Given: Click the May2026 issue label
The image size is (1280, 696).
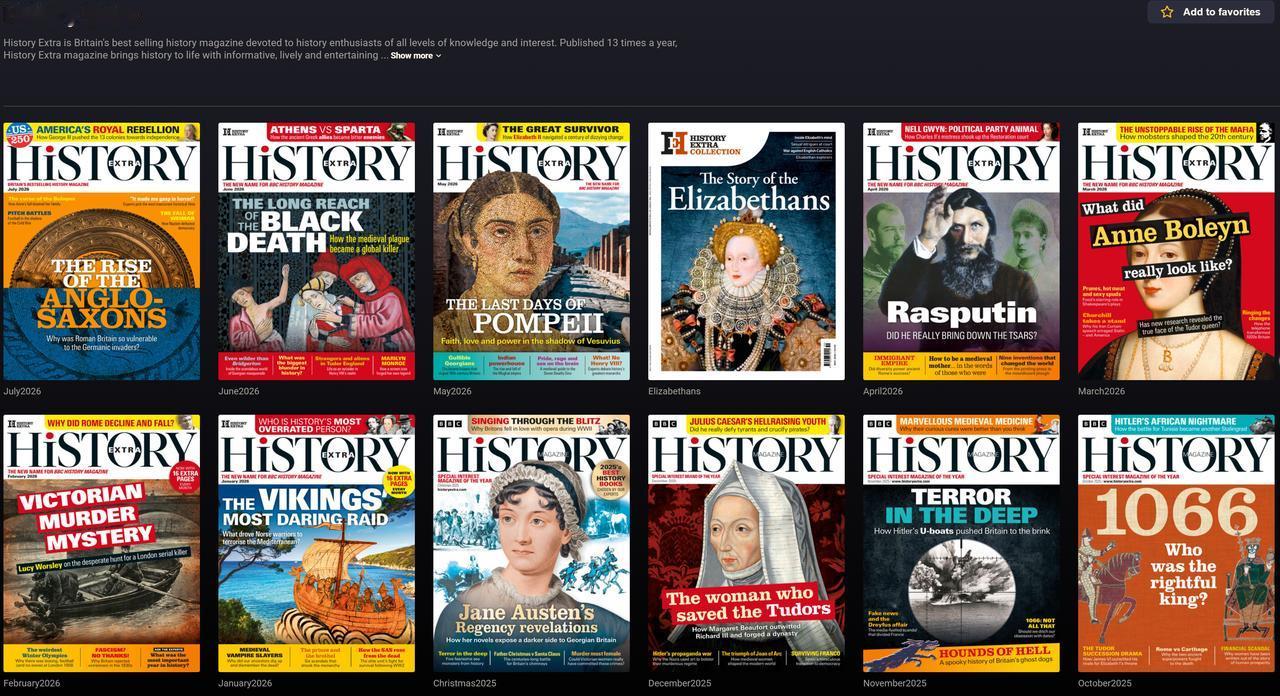Looking at the screenshot, I should (x=452, y=391).
